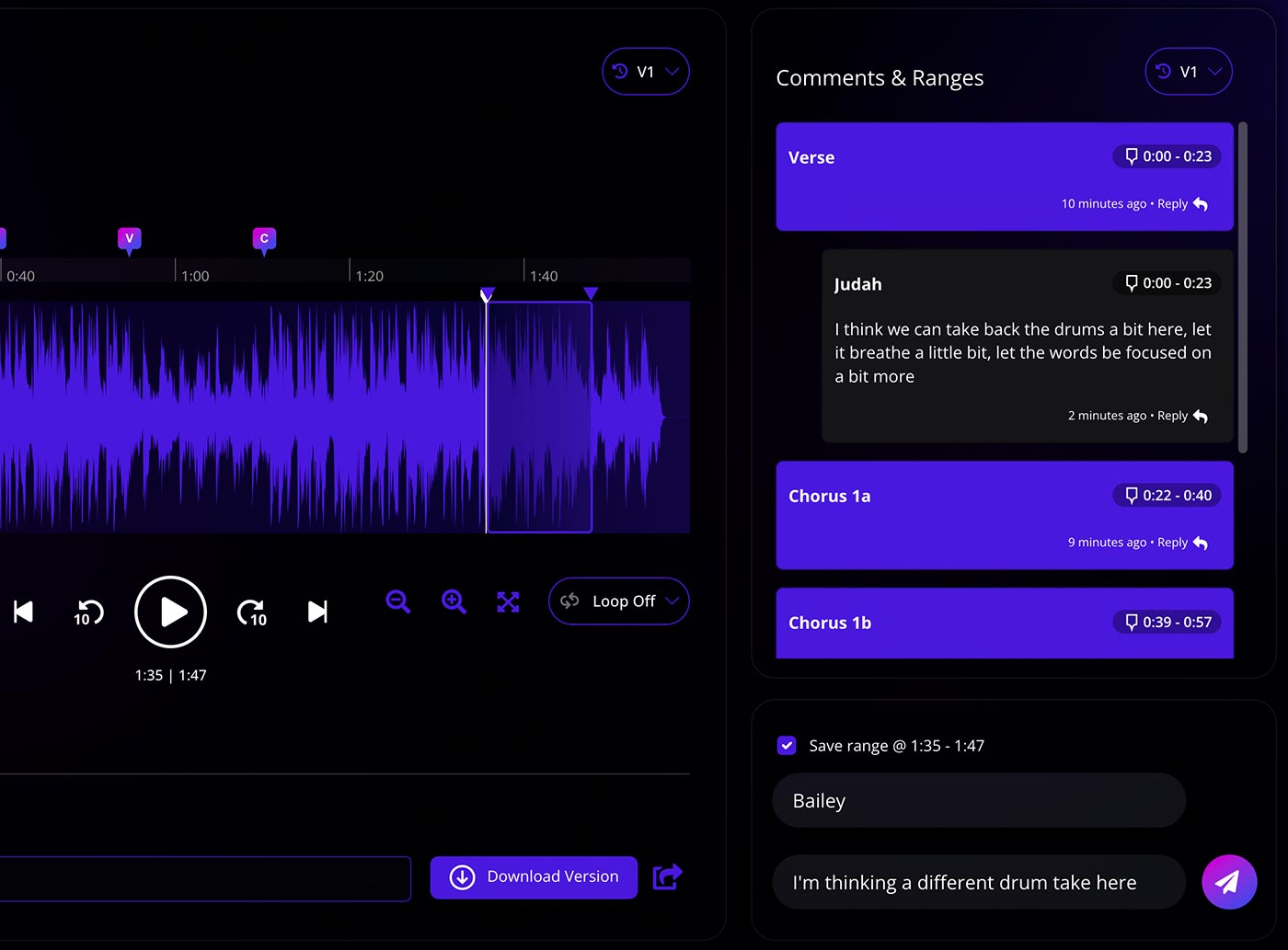This screenshot has width=1288, height=950.
Task: Jump to Judah's range 0:00 - 0:23
Action: click(1167, 283)
